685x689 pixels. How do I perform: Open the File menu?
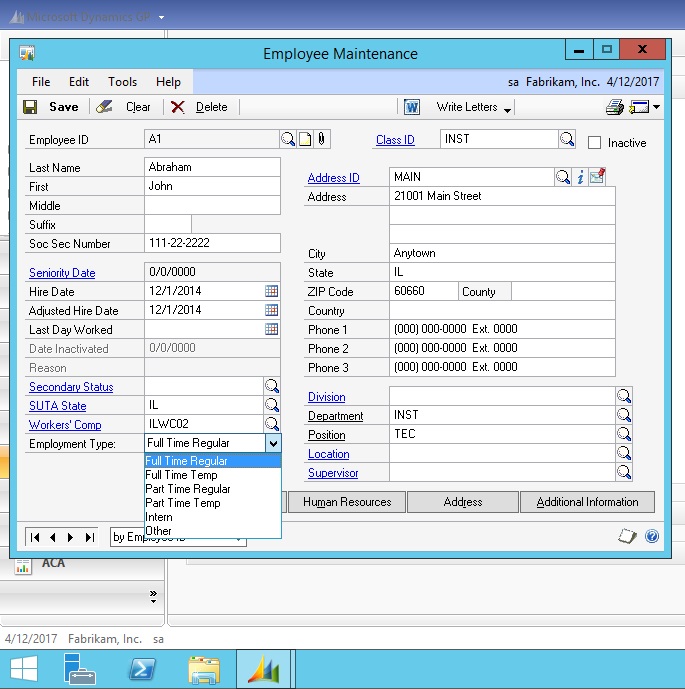tap(41, 82)
